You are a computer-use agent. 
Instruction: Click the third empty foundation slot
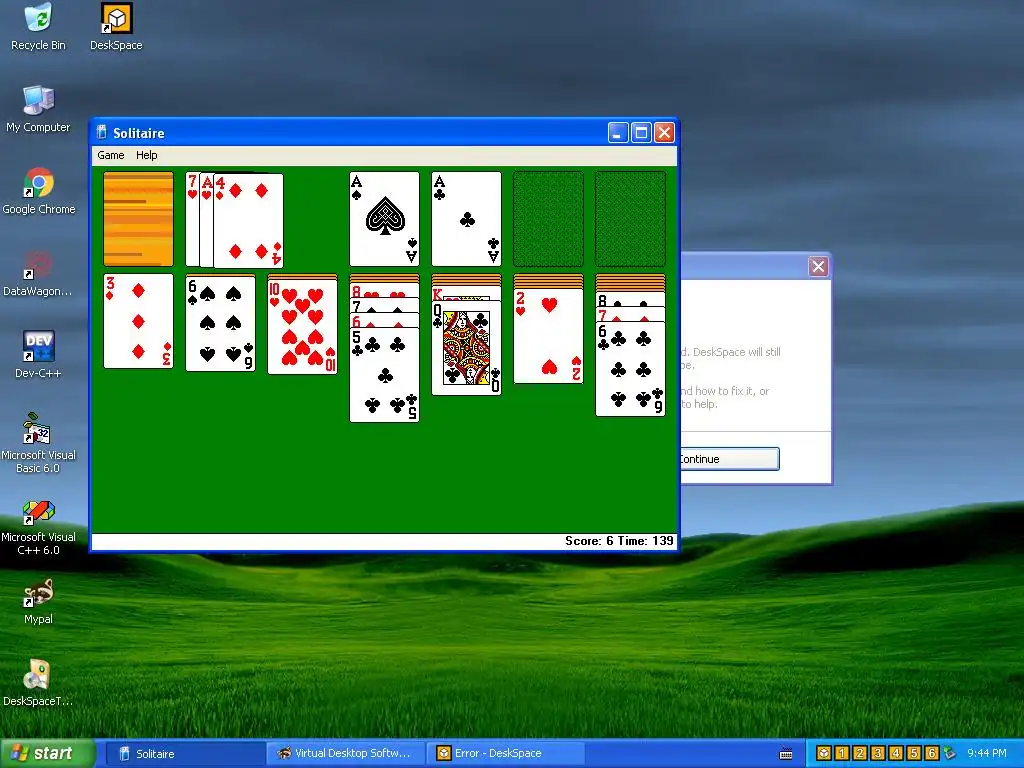click(x=549, y=219)
